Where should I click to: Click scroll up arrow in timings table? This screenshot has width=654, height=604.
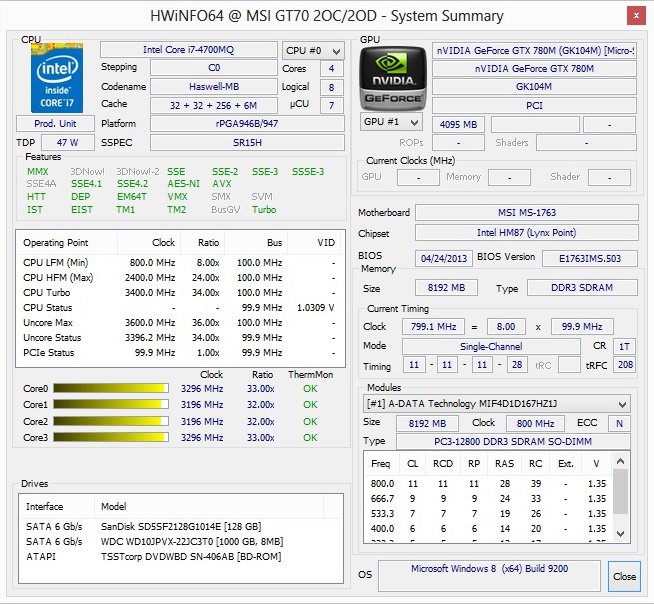tap(620, 461)
